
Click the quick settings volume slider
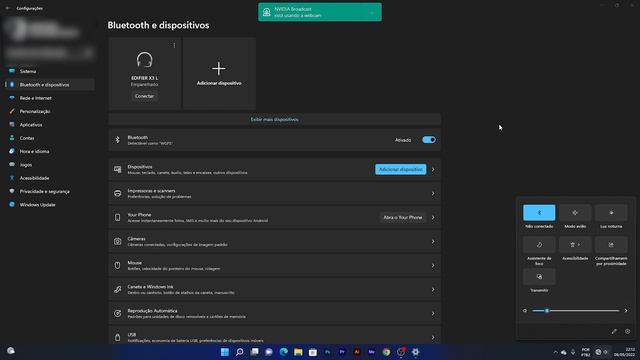576,311
